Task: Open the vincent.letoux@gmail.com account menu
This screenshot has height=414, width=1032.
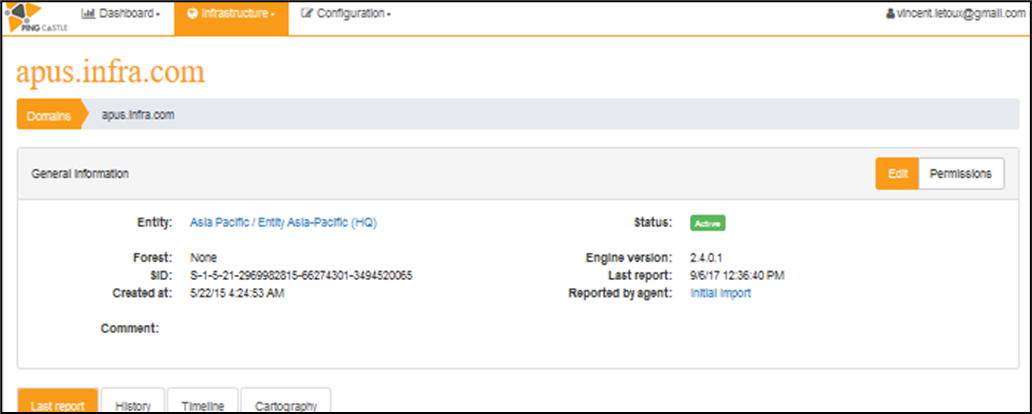Action: click(x=955, y=13)
